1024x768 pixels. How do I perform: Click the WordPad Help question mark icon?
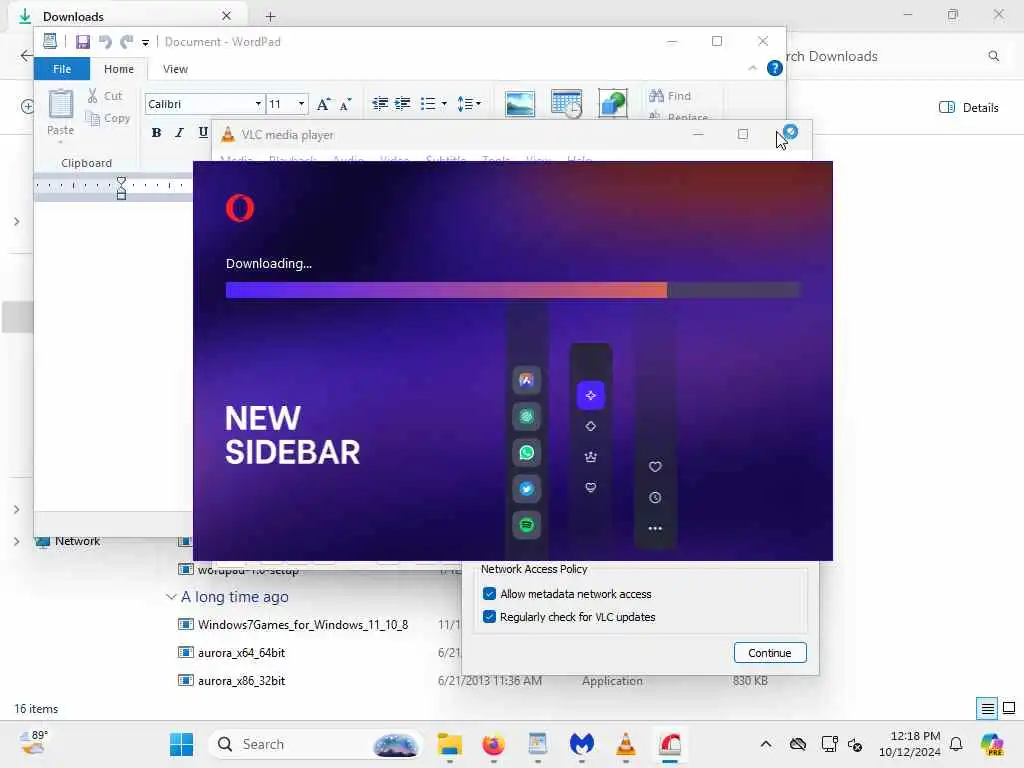pos(775,68)
